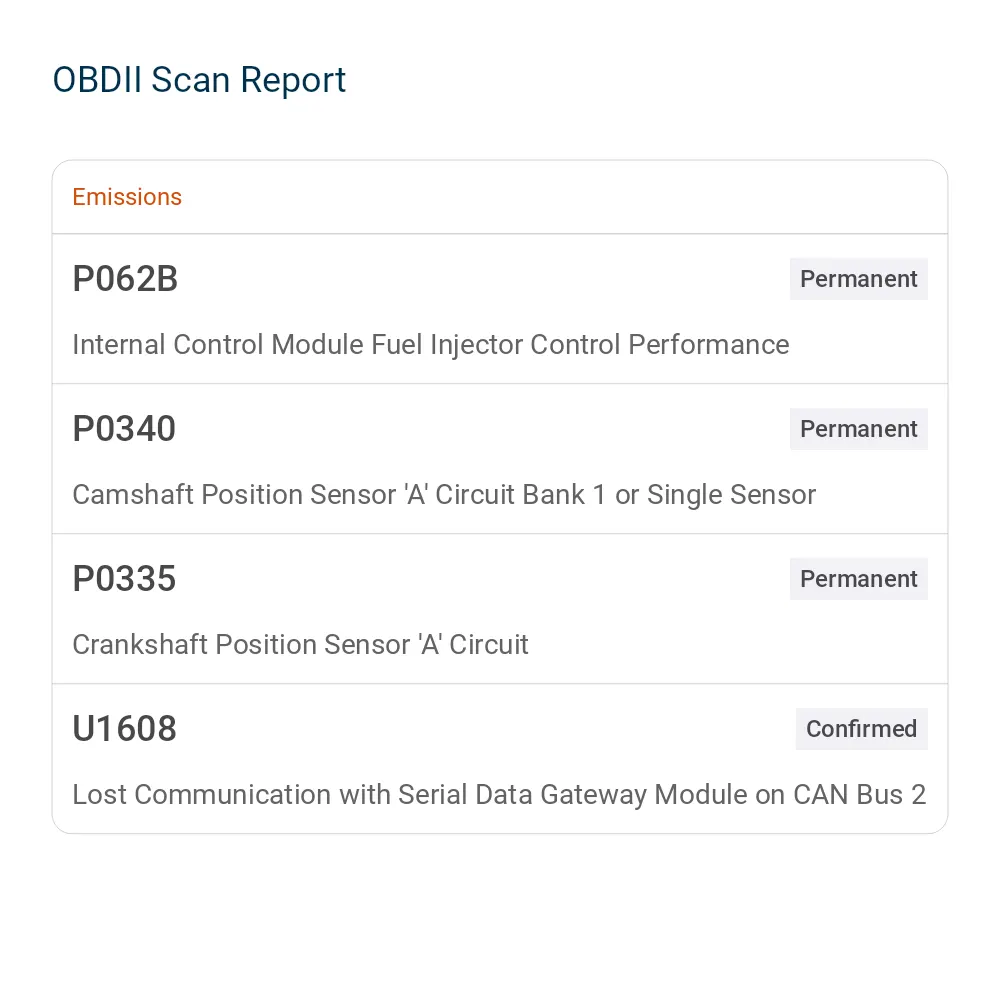The height and width of the screenshot is (1000, 1000).
Task: Open the U1608 trouble code entry
Action: pyautogui.click(x=124, y=728)
